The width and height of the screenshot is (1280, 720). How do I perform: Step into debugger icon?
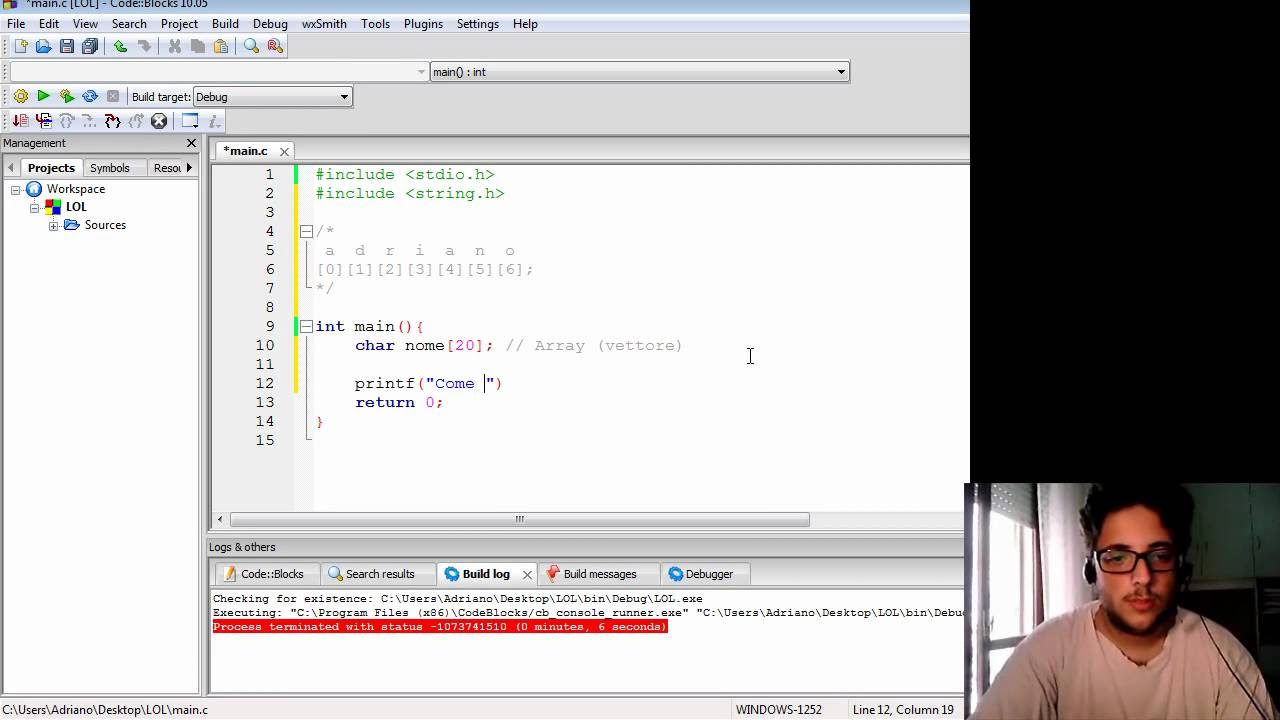(112, 121)
